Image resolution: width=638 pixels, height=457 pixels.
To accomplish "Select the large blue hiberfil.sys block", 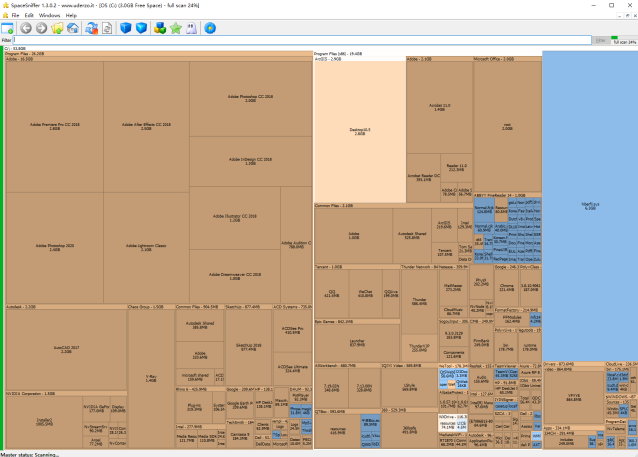I will [590, 206].
